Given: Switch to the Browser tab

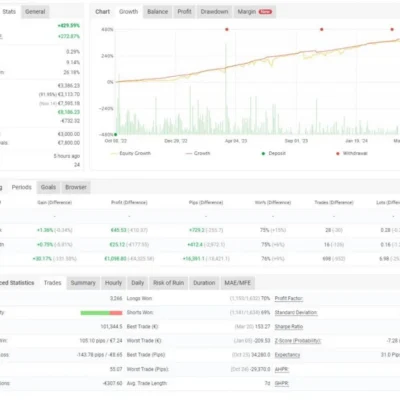Looking at the screenshot, I should pyautogui.click(x=76, y=187).
